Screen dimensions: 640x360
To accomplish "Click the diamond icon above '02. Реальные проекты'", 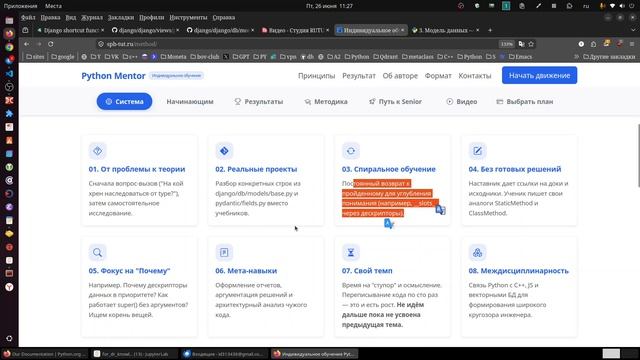I will pos(224,151).
